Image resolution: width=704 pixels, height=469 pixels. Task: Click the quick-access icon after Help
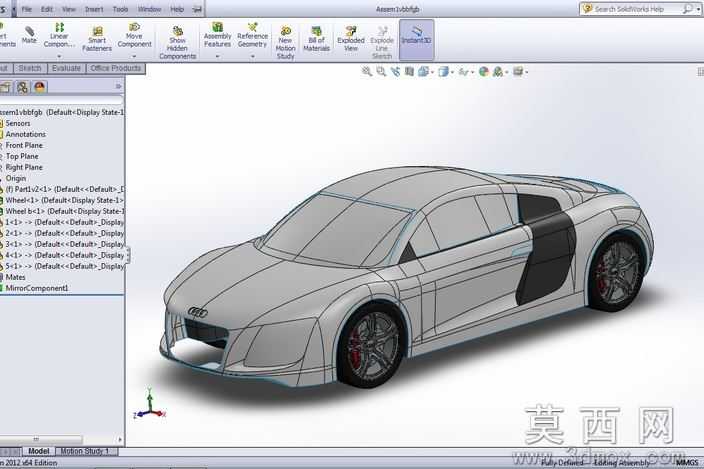[x=197, y=9]
